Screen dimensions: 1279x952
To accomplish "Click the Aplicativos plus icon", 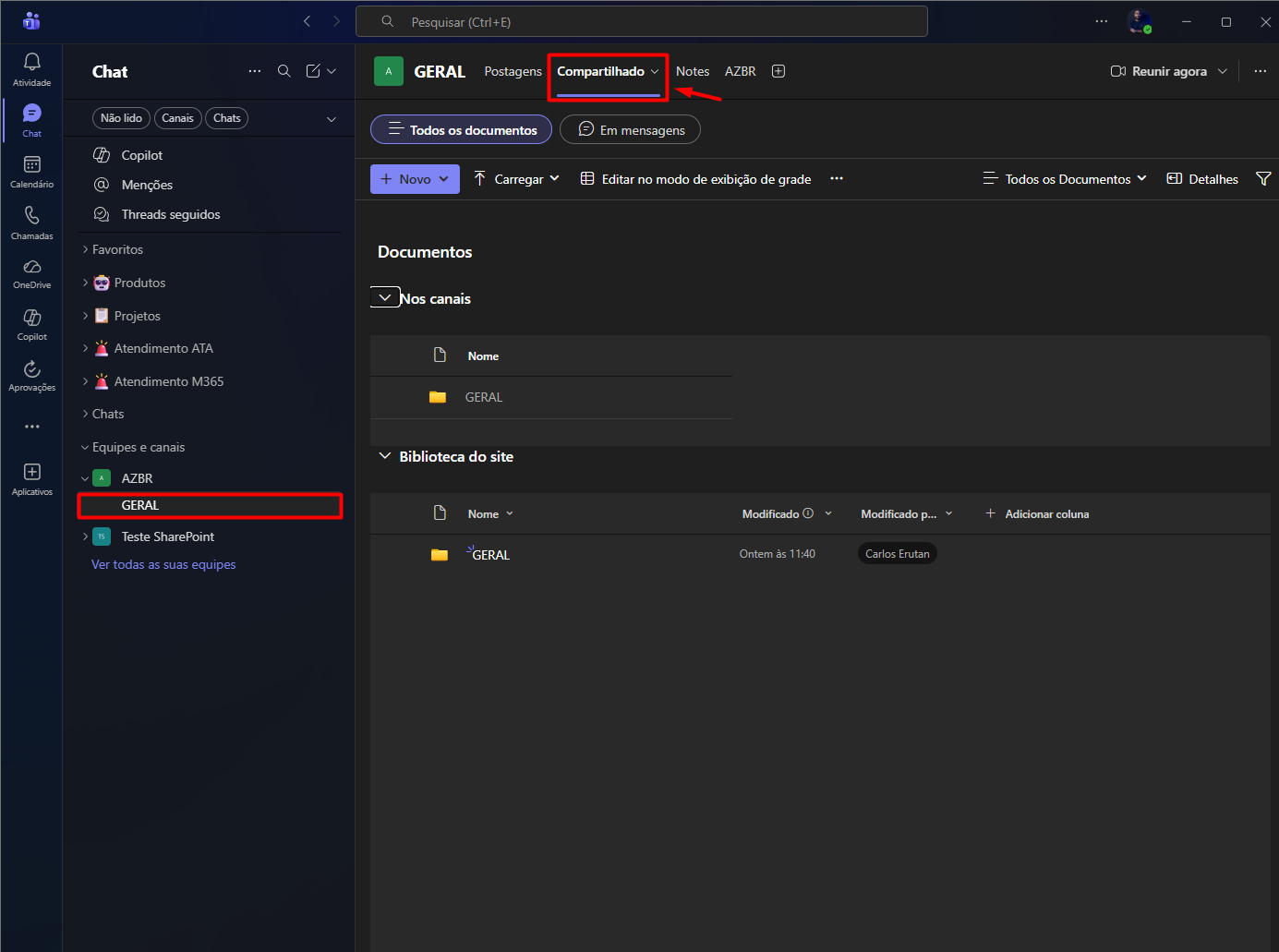I will [x=31, y=473].
